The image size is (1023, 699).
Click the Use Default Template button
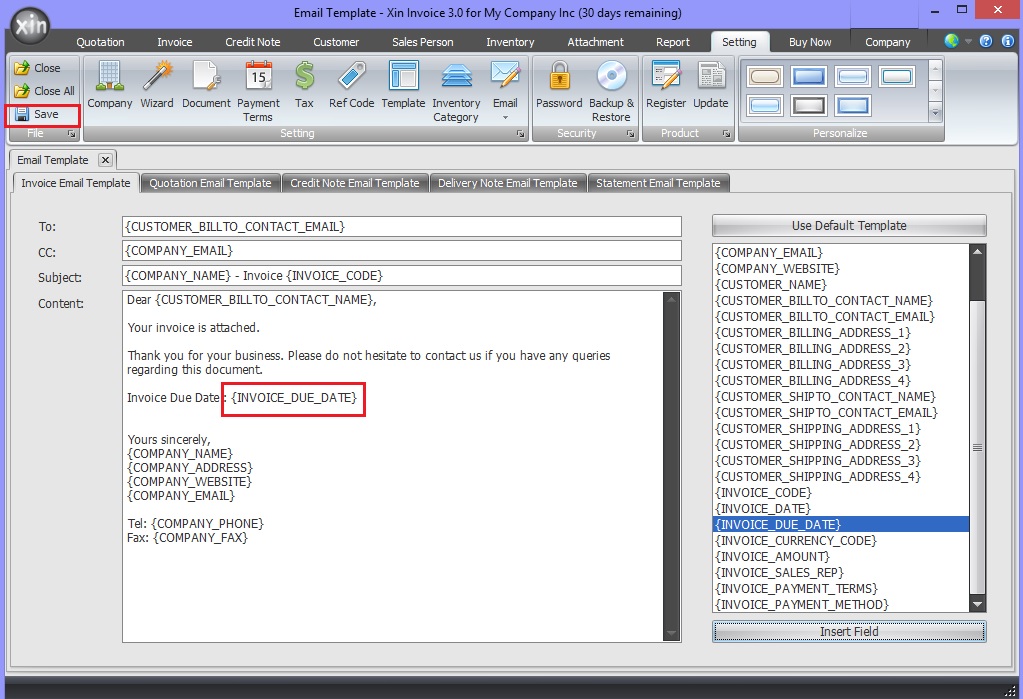[849, 226]
